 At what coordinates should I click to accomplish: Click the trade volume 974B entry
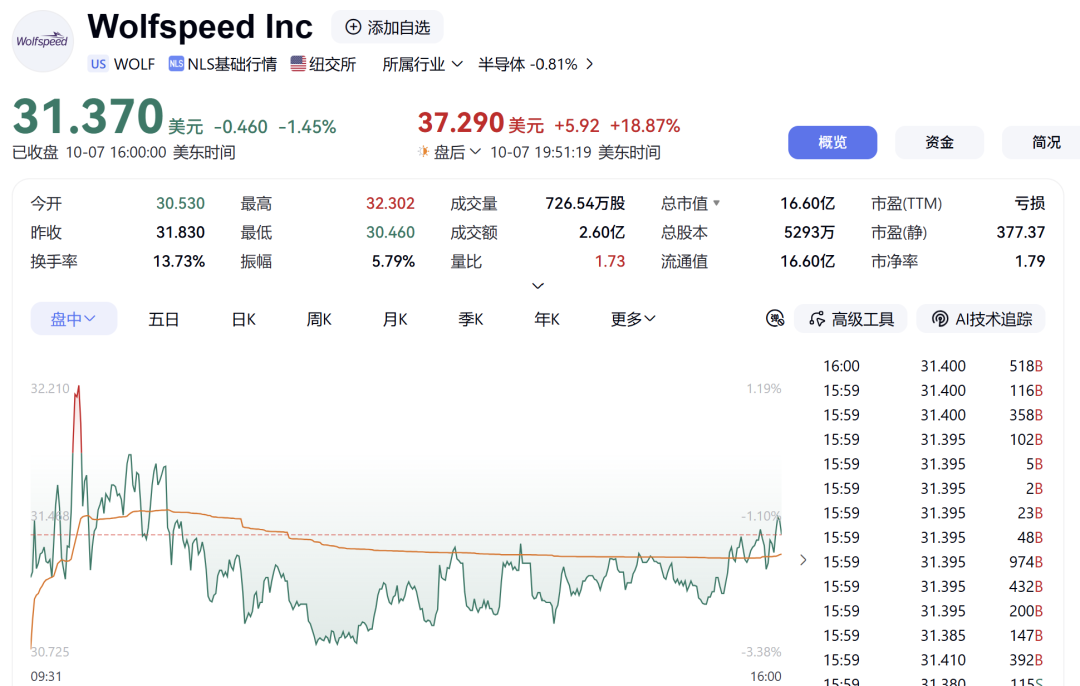(1026, 562)
